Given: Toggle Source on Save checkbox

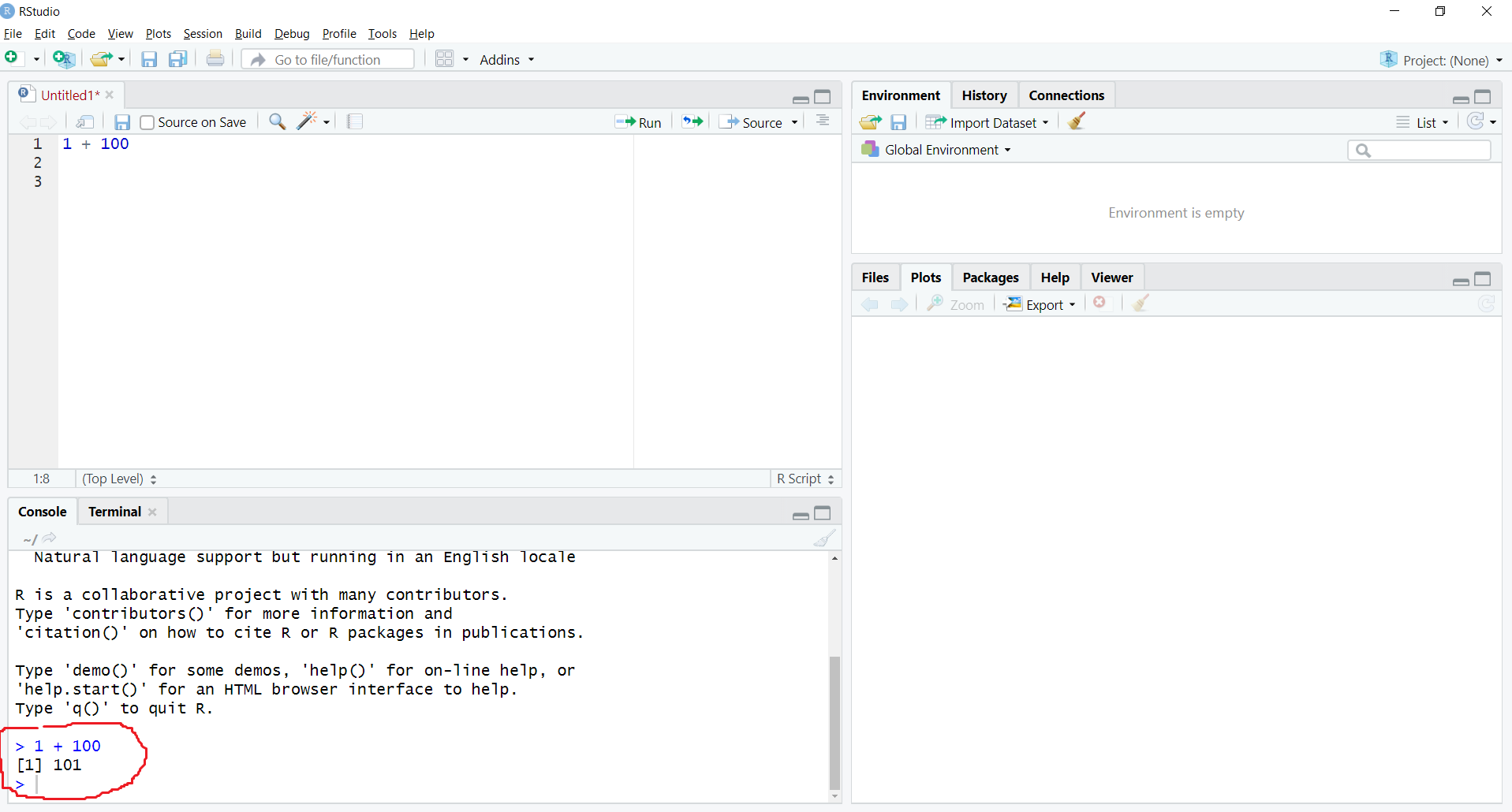Looking at the screenshot, I should coord(147,122).
